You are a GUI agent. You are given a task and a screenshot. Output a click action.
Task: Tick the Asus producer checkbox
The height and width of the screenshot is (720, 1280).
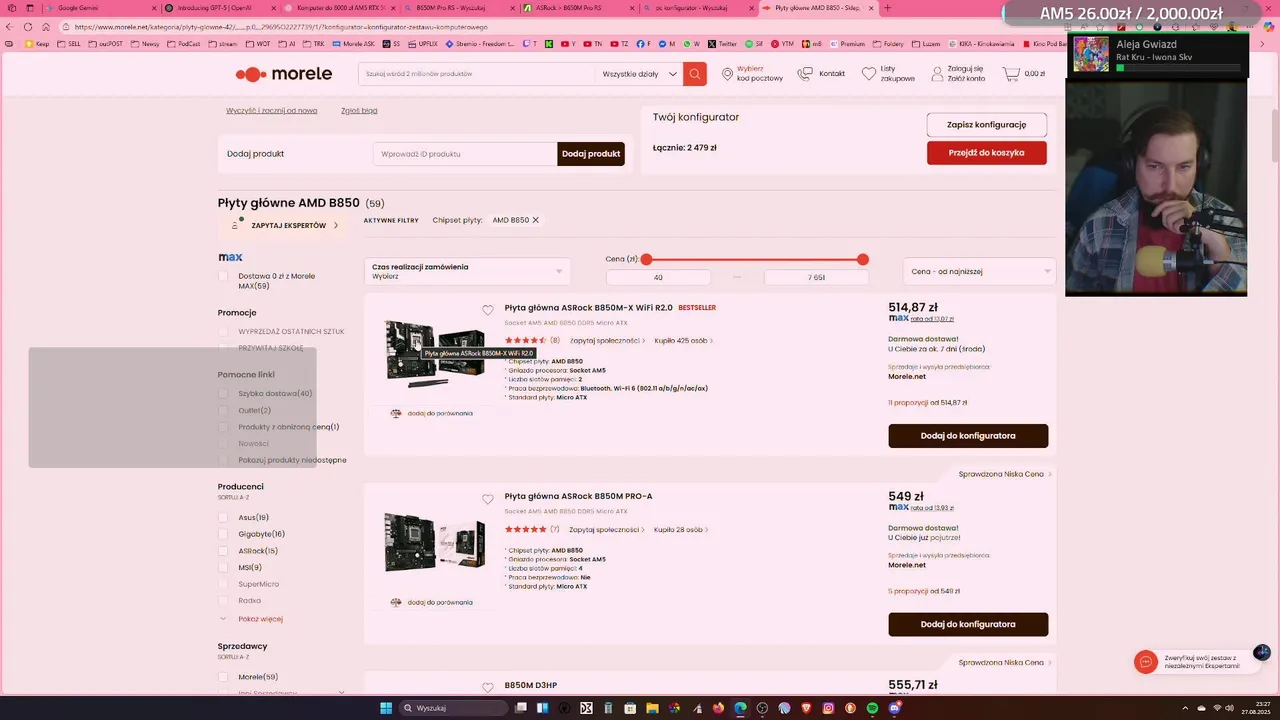(x=223, y=518)
